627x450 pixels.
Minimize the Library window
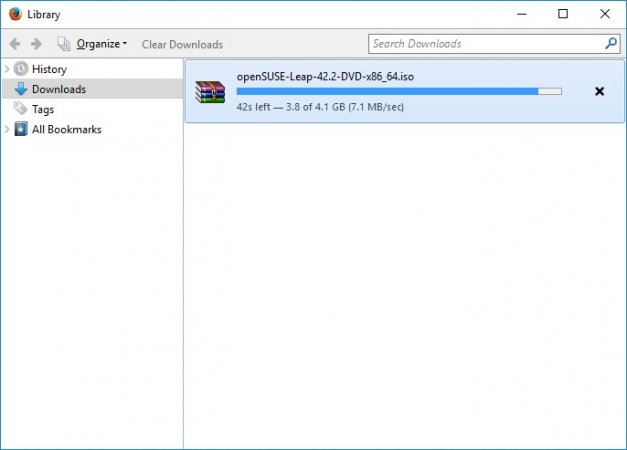coord(521,14)
